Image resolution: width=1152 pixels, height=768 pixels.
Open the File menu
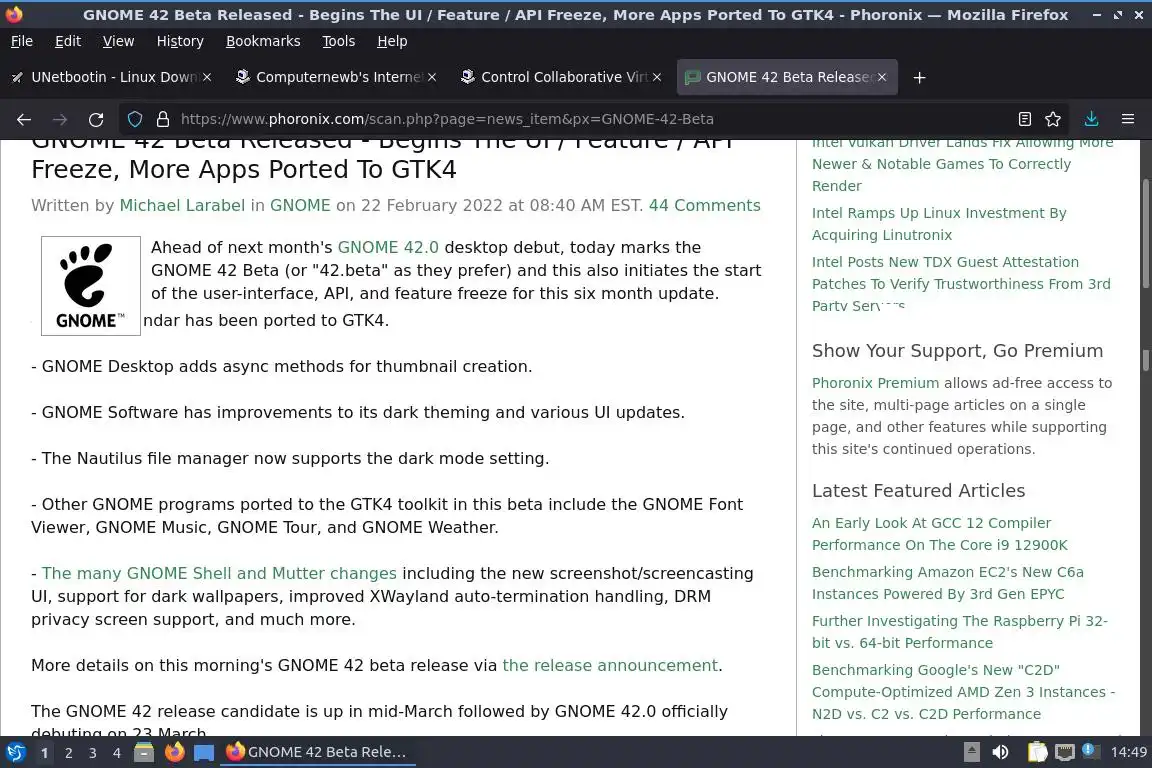coord(22,41)
